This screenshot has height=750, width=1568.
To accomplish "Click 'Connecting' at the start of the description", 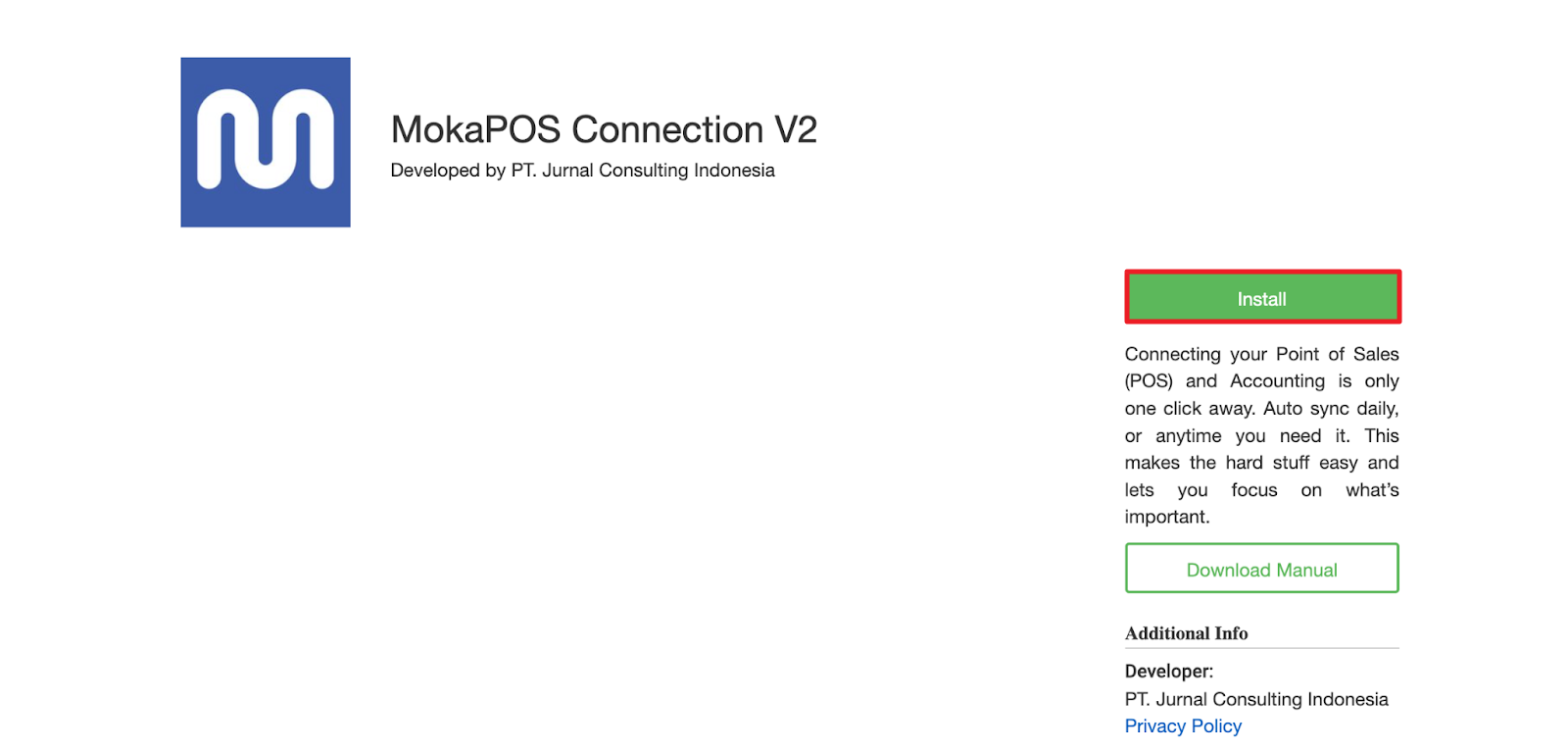I will (x=1173, y=354).
